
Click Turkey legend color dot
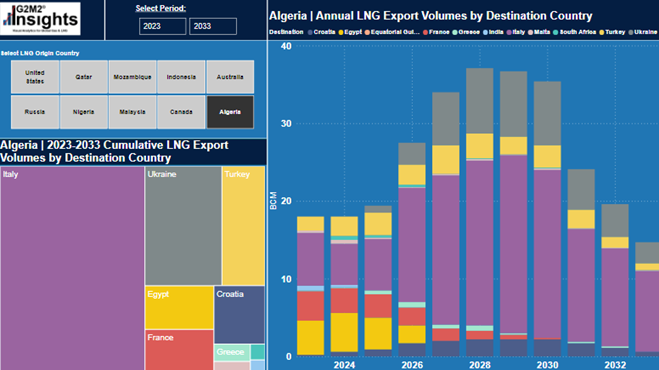602,32
